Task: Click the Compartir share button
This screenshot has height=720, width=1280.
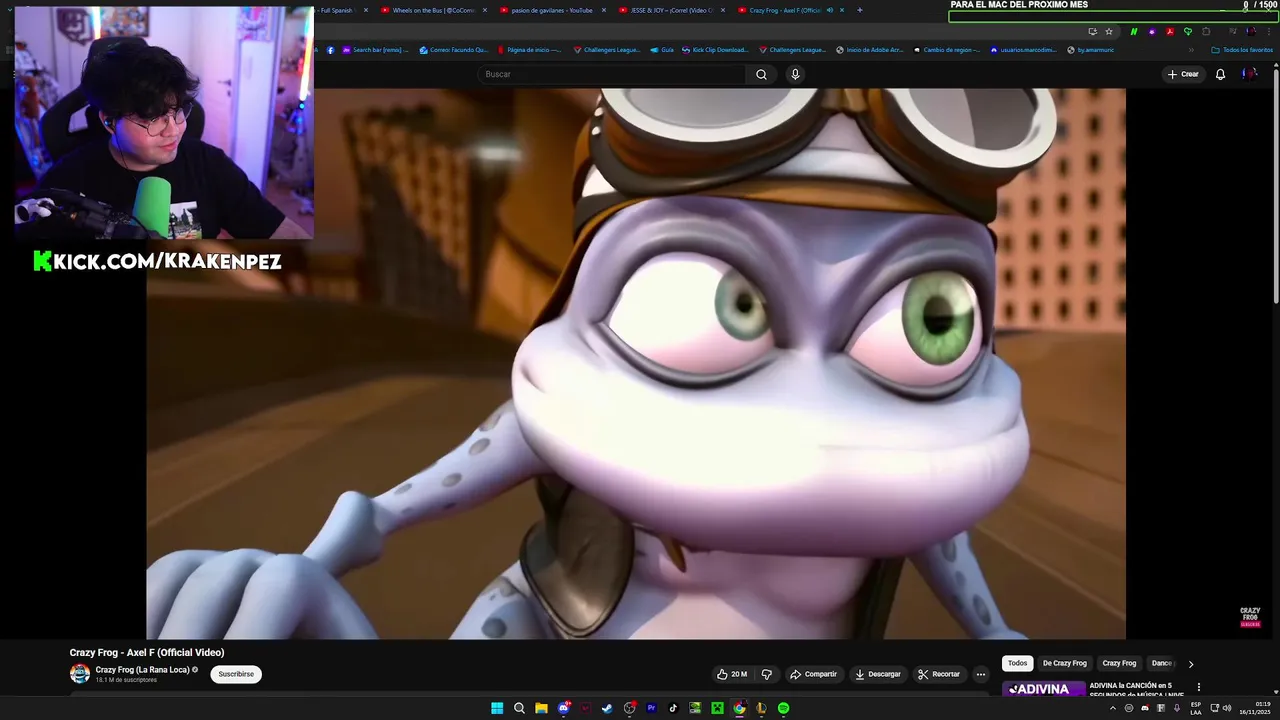Action: click(813, 674)
